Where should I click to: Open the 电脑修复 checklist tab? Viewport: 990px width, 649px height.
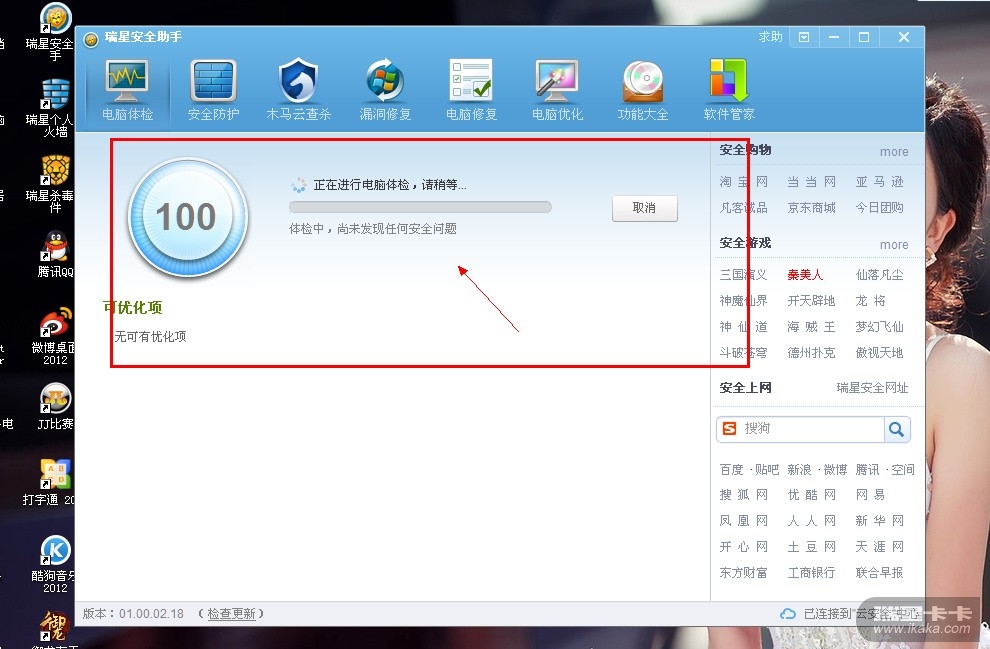click(x=471, y=90)
